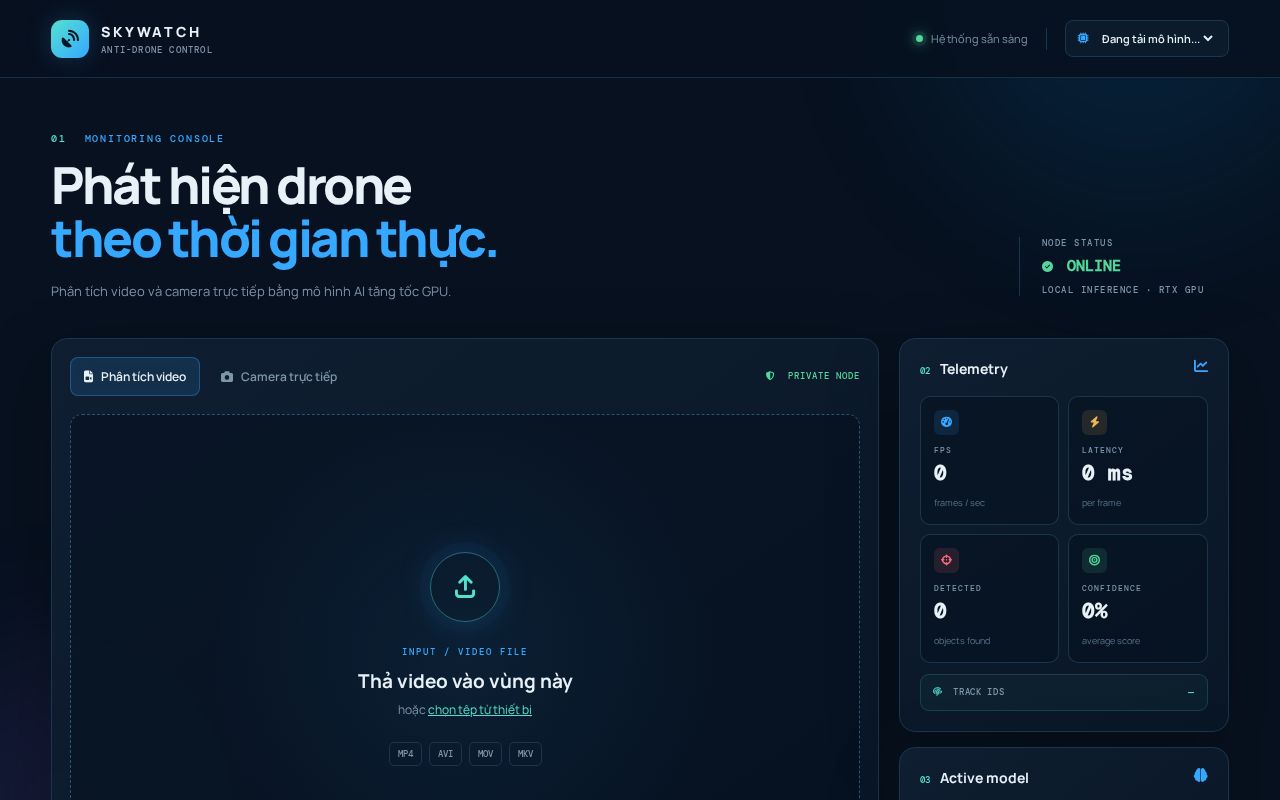
Task: Click the 'PRIVATE NODE' label
Action: (x=824, y=376)
